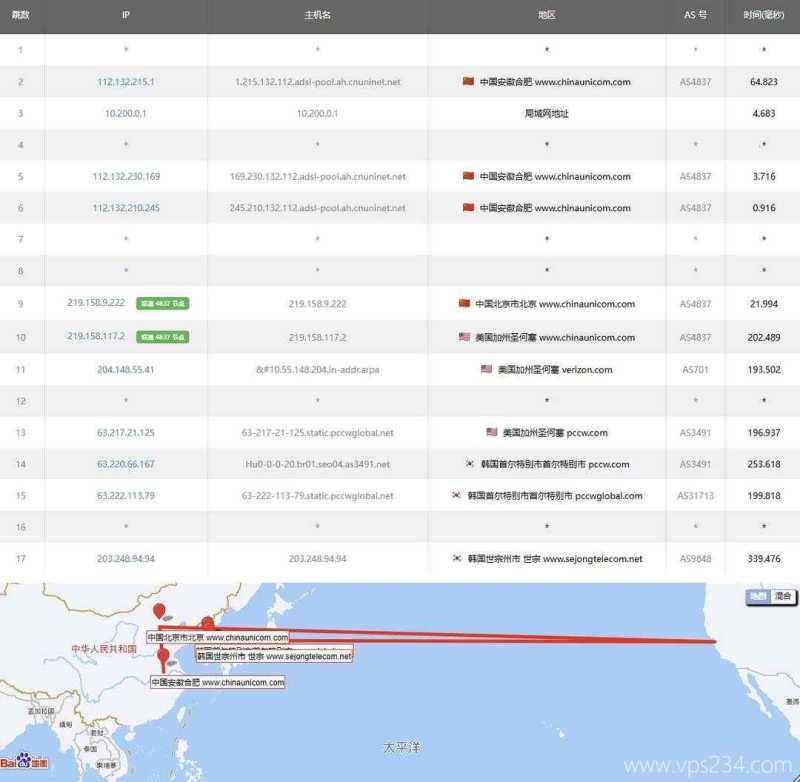Click the Korea flag icon on hop 15
800x782 pixels.
point(455,495)
